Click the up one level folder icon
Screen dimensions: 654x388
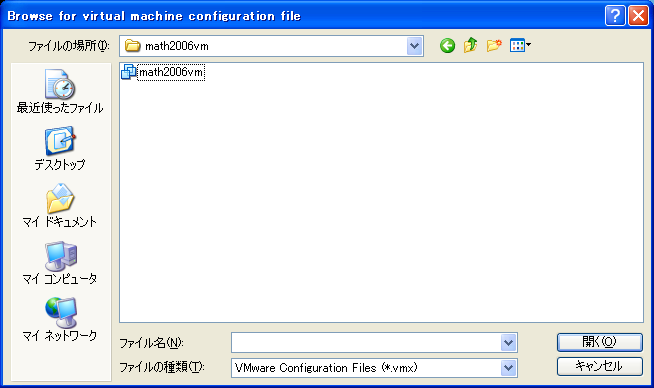click(x=470, y=45)
